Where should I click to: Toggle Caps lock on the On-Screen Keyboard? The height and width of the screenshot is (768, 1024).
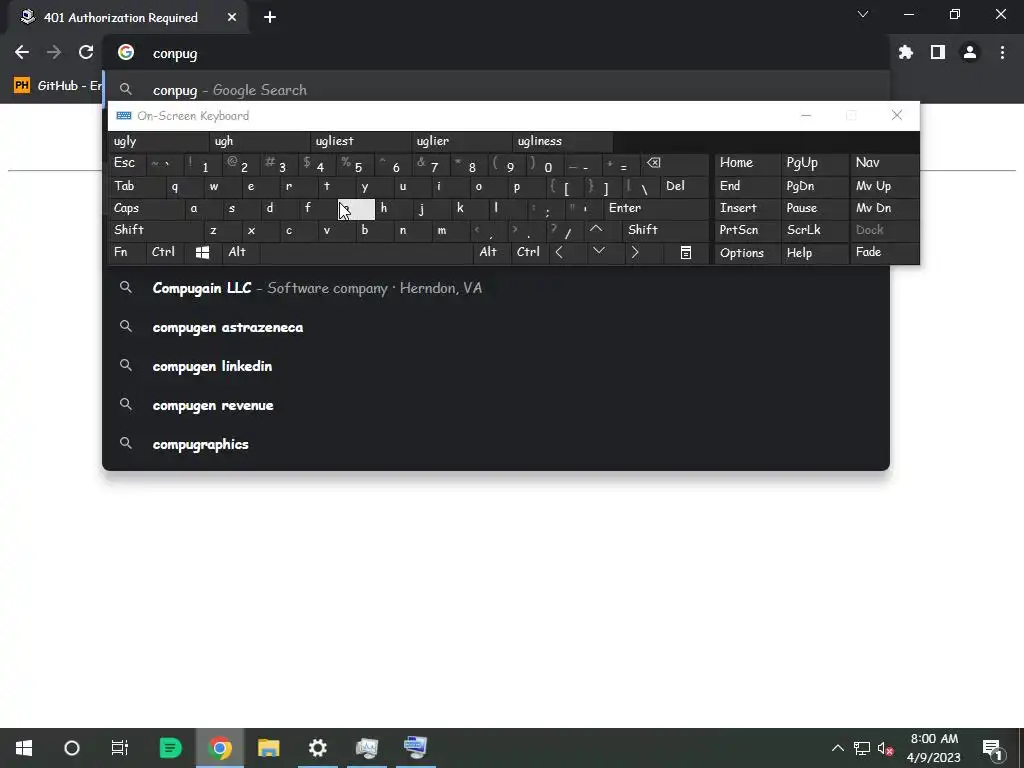[x=146, y=208]
